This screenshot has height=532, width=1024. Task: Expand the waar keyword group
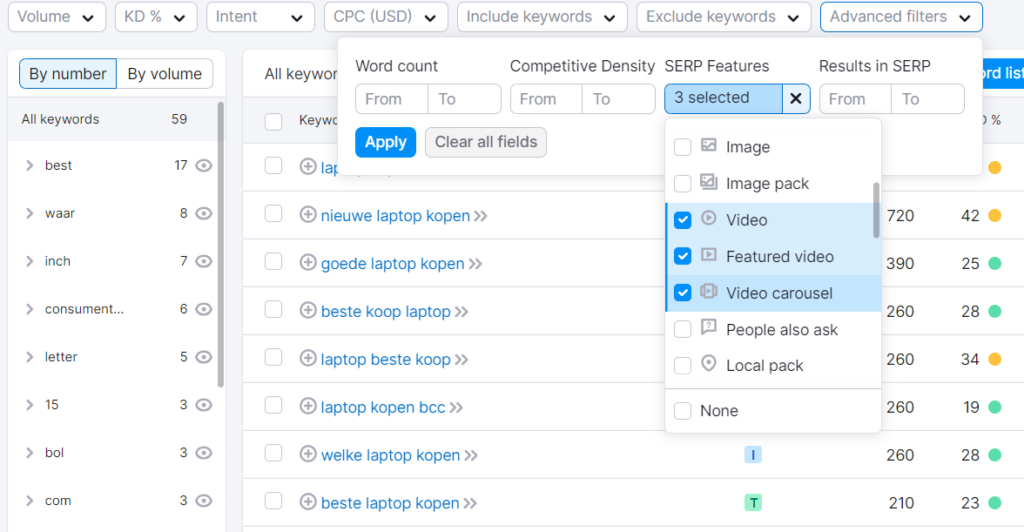pos(30,214)
